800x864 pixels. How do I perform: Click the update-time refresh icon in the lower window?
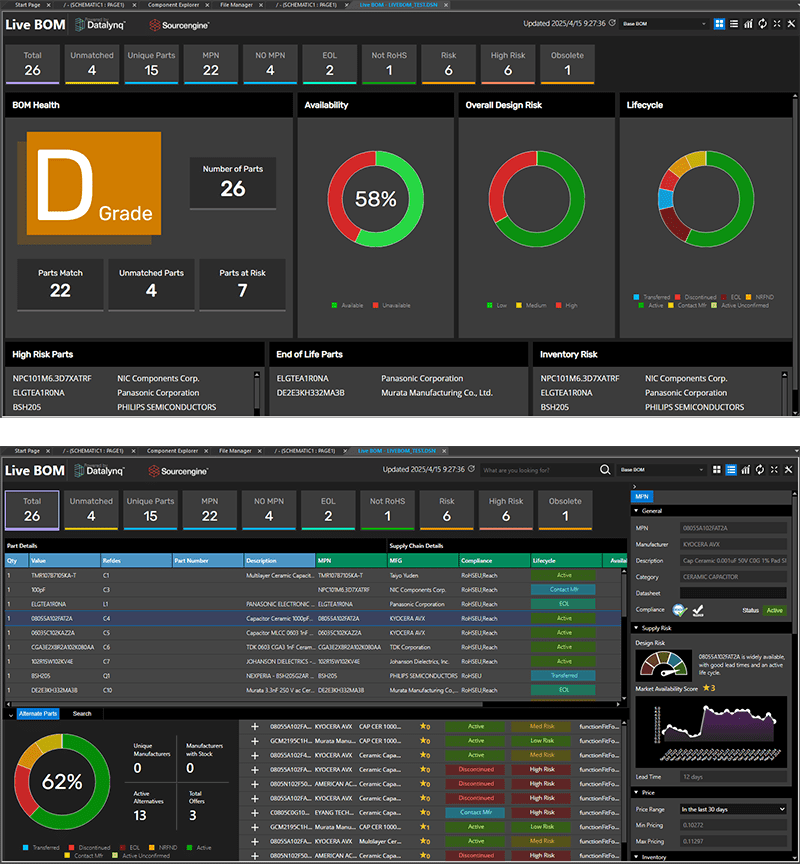(471, 469)
